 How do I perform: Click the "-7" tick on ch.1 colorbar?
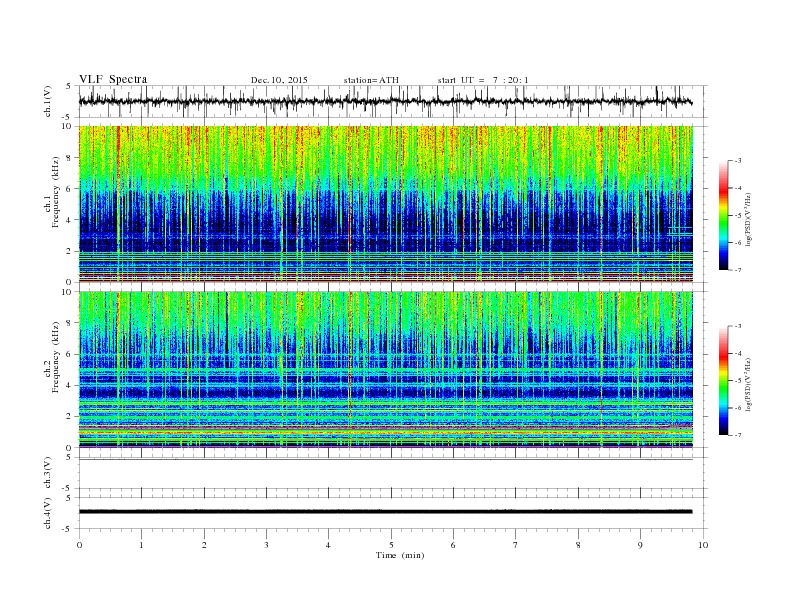737,270
